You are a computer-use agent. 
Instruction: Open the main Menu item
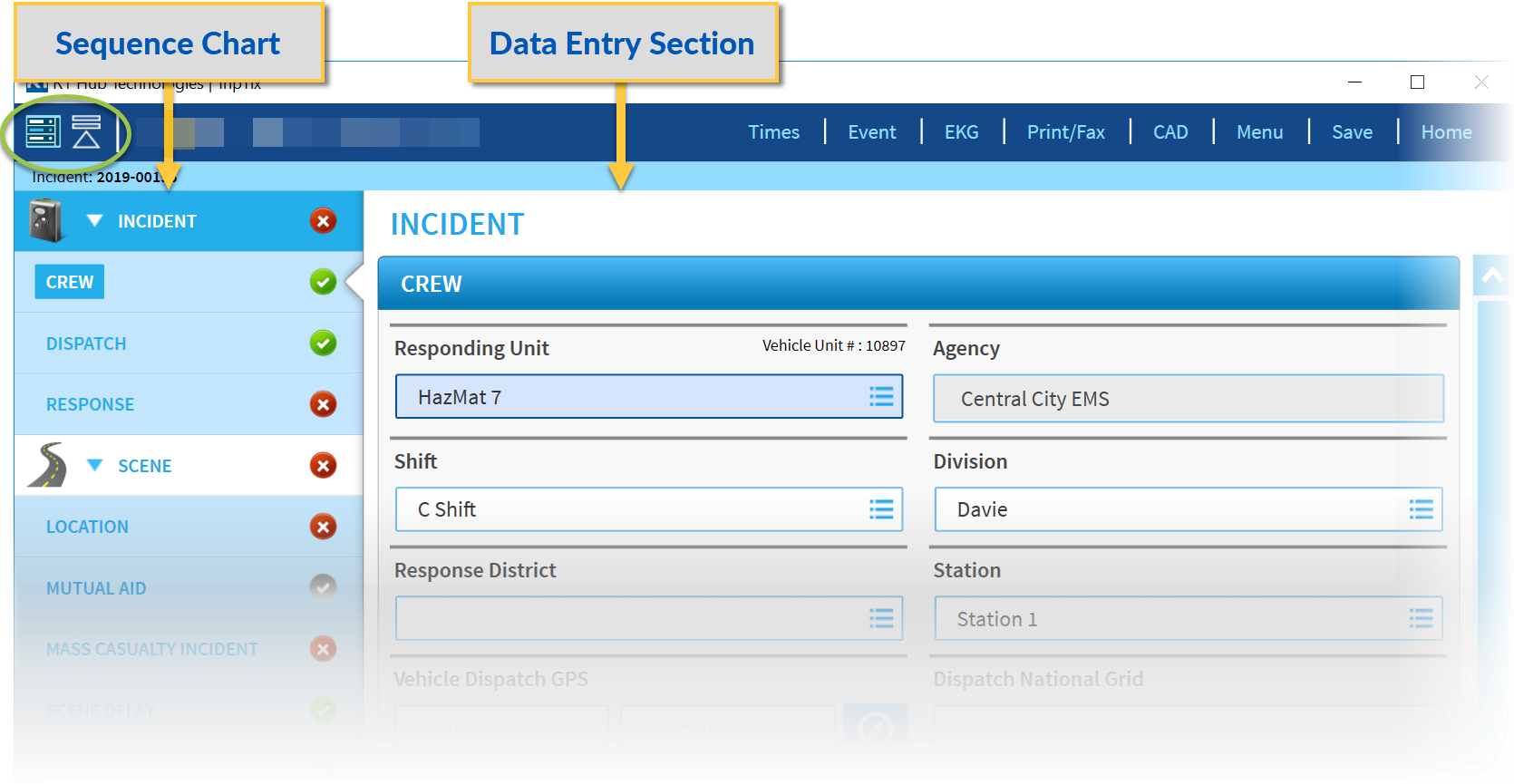(x=1260, y=132)
